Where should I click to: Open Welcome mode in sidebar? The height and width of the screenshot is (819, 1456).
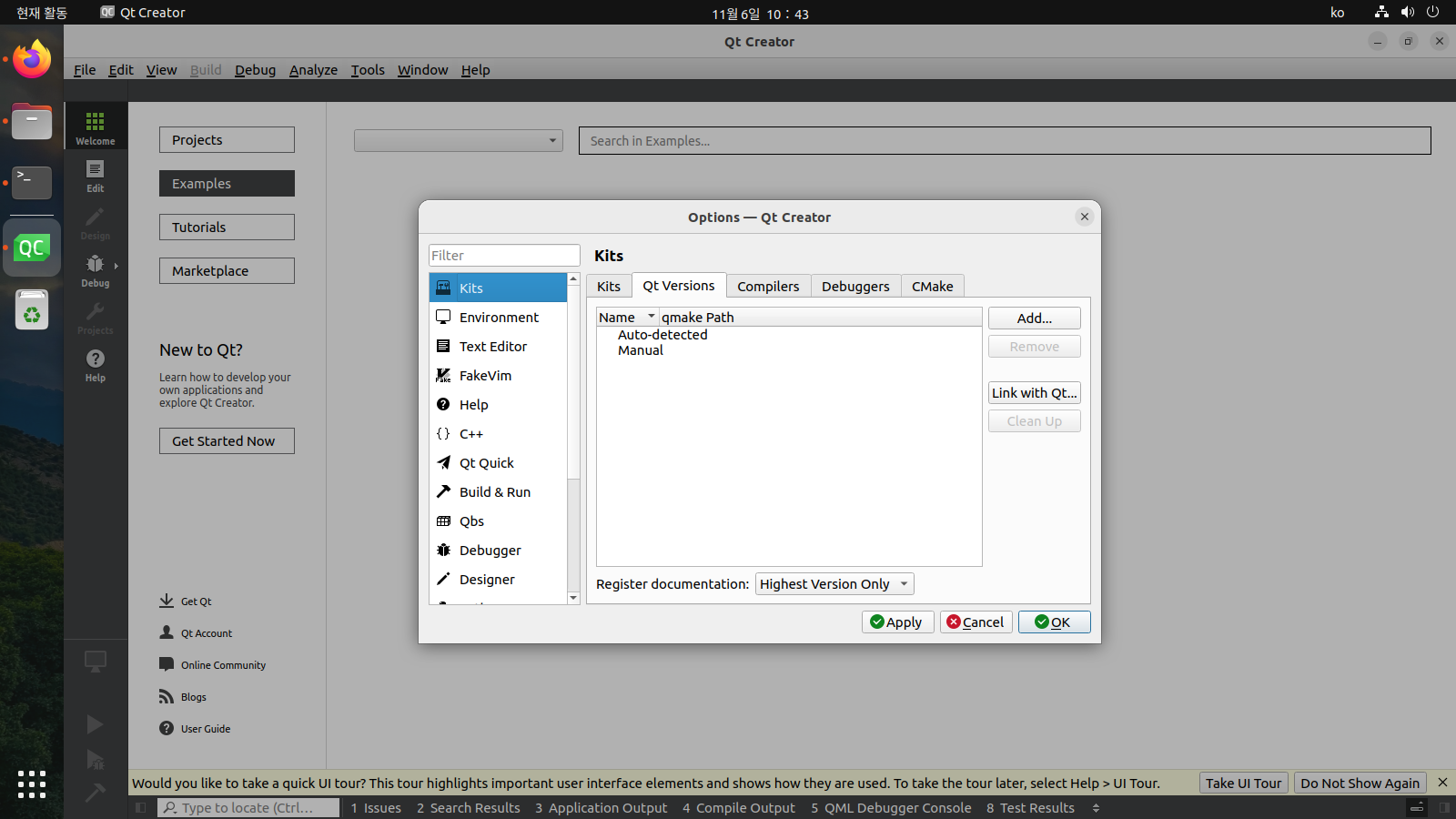pyautogui.click(x=95, y=126)
